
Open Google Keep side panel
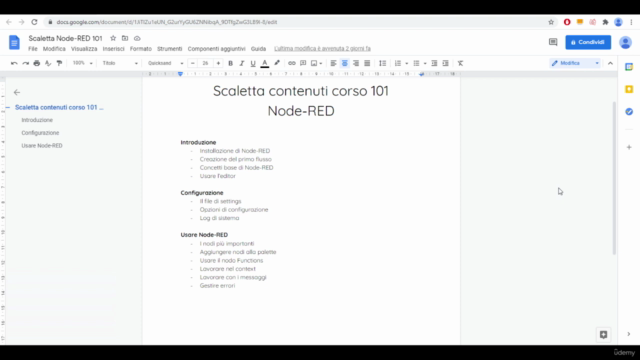point(629,89)
